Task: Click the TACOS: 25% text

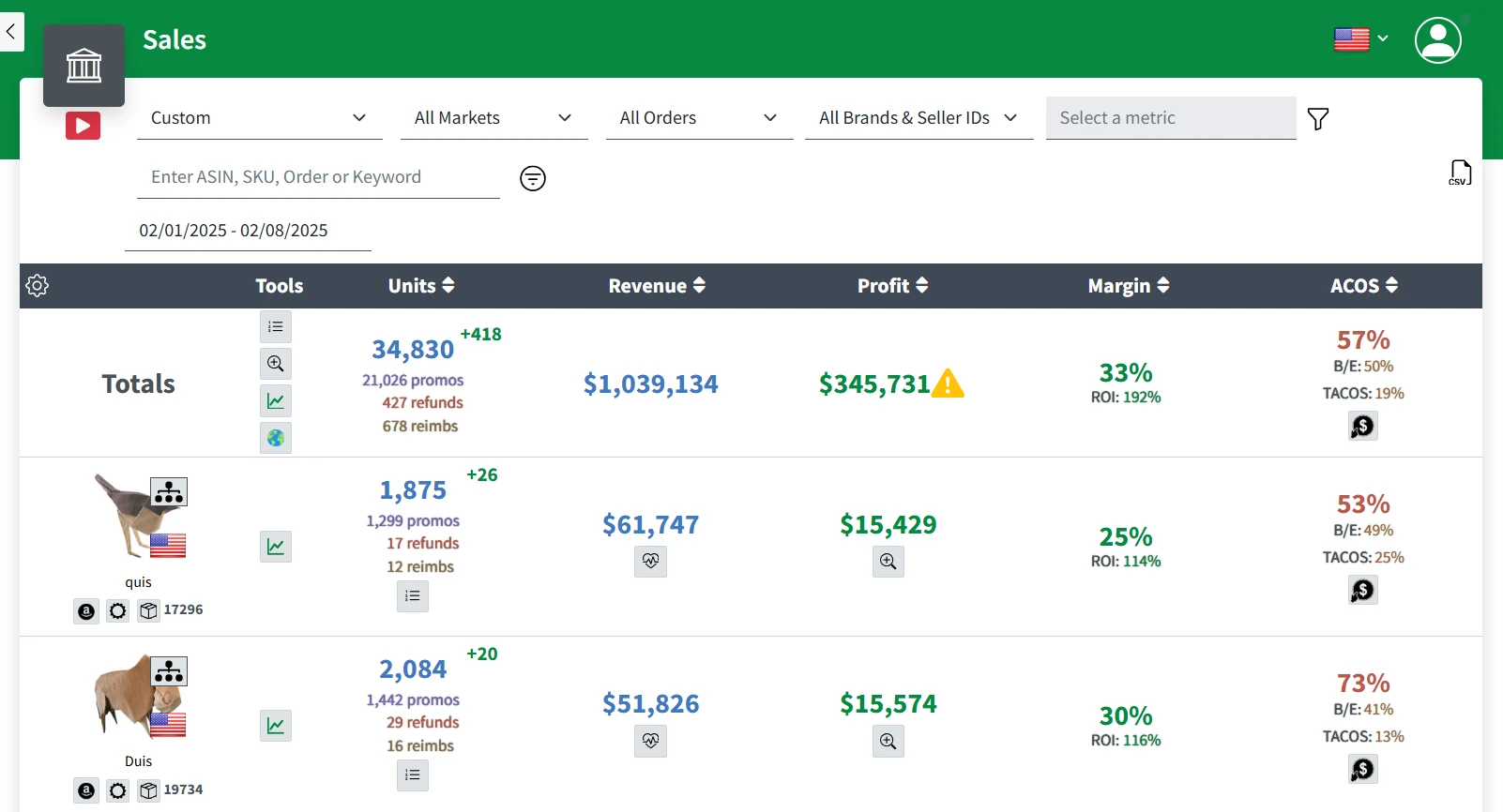Action: tap(1363, 558)
